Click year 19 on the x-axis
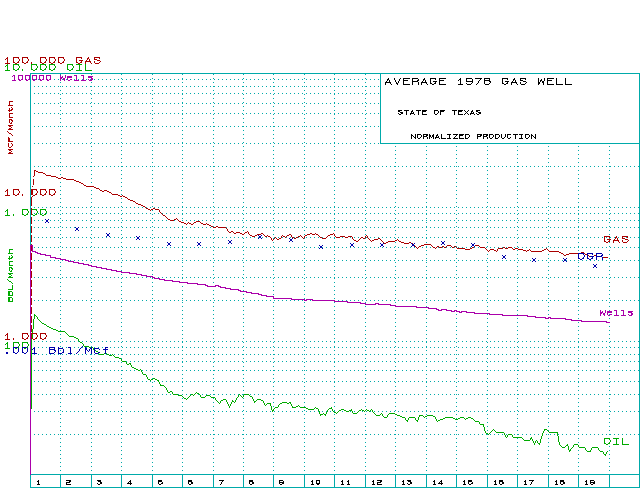Screen dimensions: 640x491 589,482
